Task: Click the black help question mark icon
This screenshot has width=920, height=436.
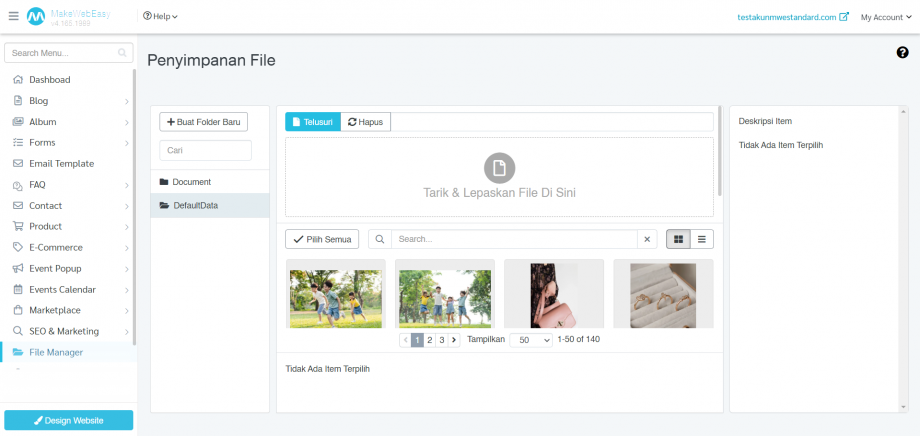Action: point(902,52)
